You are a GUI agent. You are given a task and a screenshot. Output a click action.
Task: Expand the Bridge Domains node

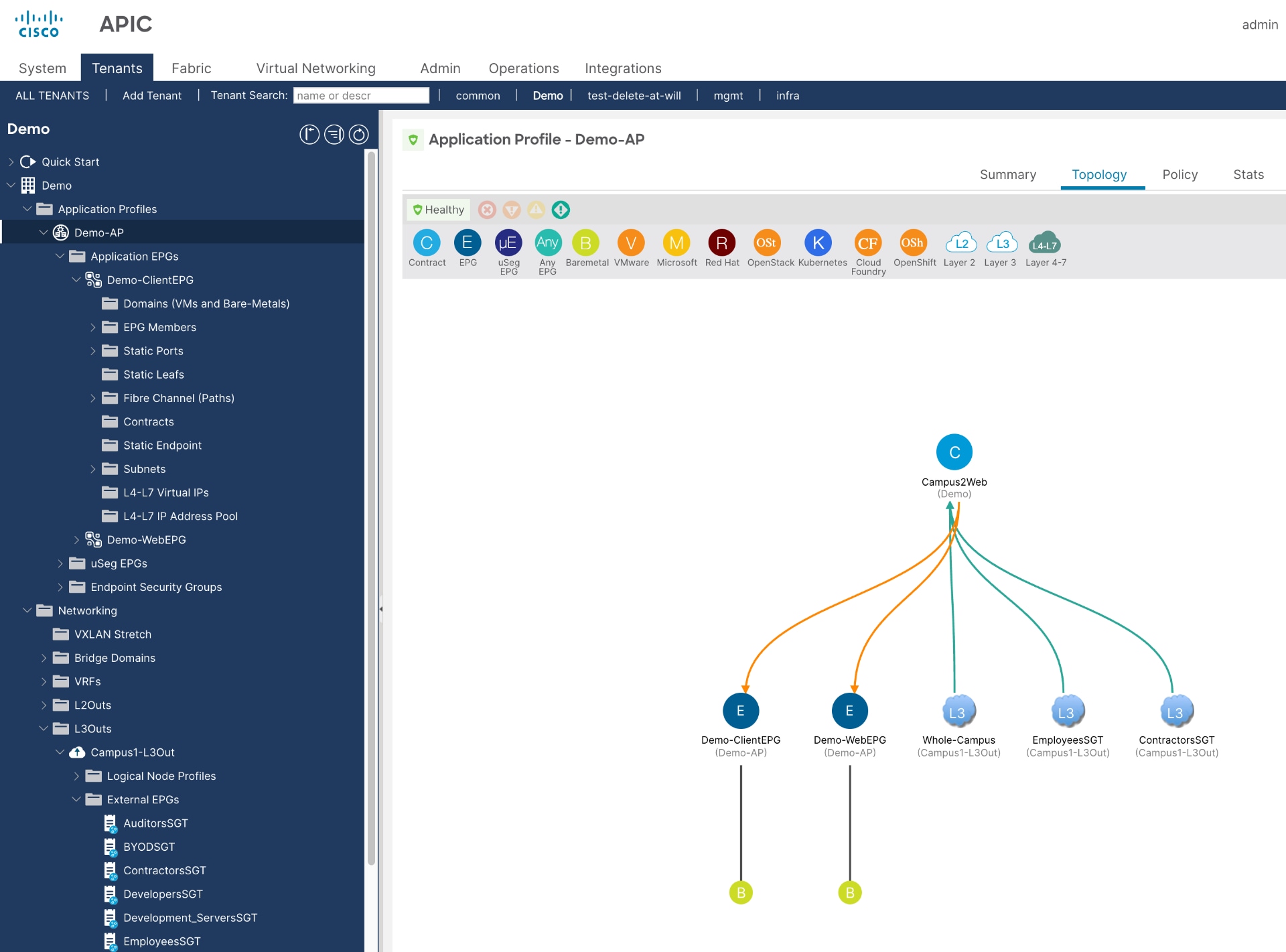(x=45, y=658)
